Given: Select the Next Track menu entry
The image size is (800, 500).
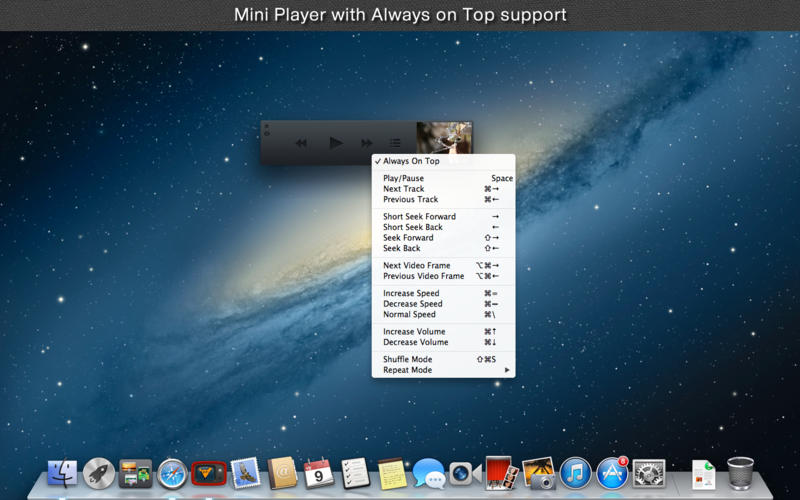Looking at the screenshot, I should point(443,189).
